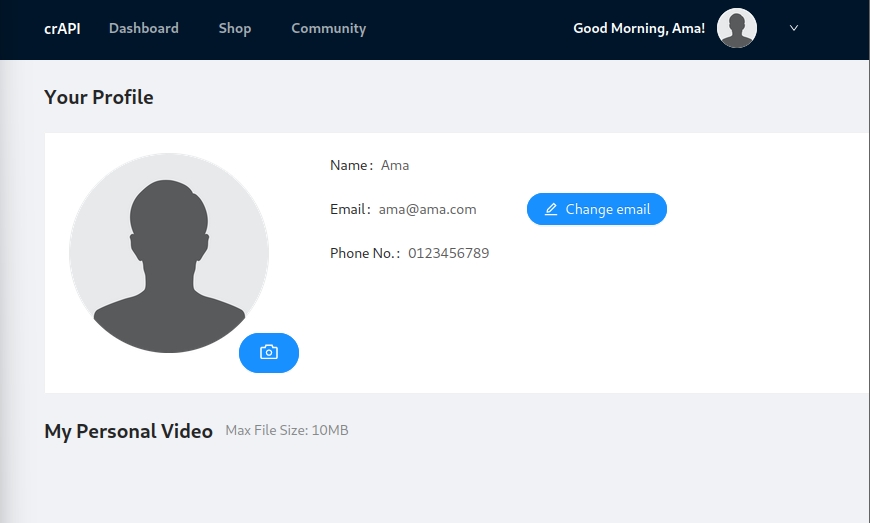Expand the user dropdown chevron in navbar

(794, 28)
